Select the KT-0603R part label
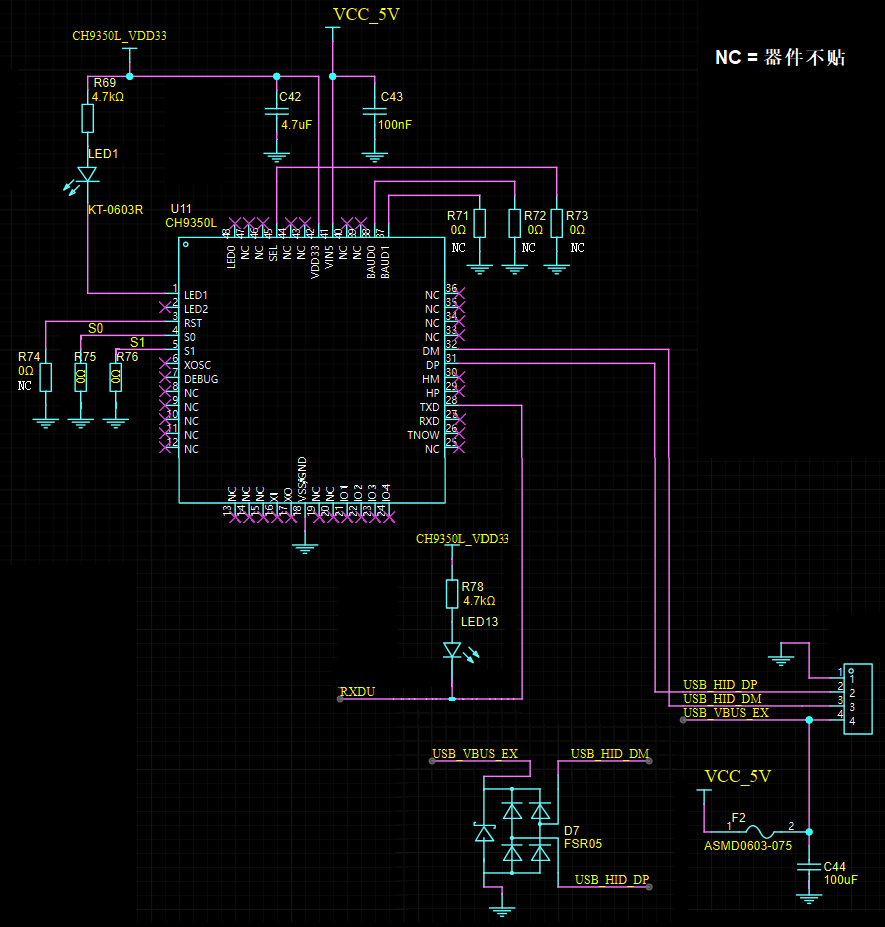The image size is (885, 927). tap(115, 210)
